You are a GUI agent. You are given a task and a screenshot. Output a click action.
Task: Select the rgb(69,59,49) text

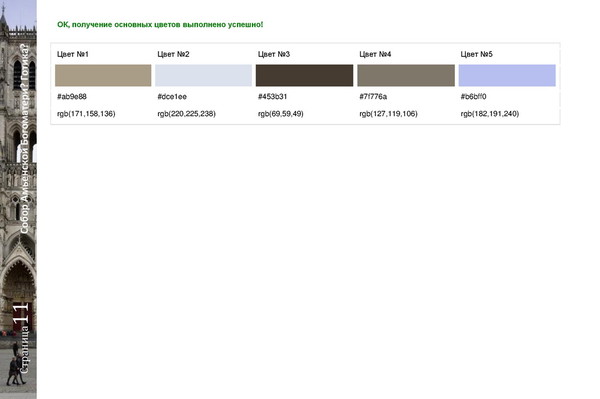tap(280, 114)
